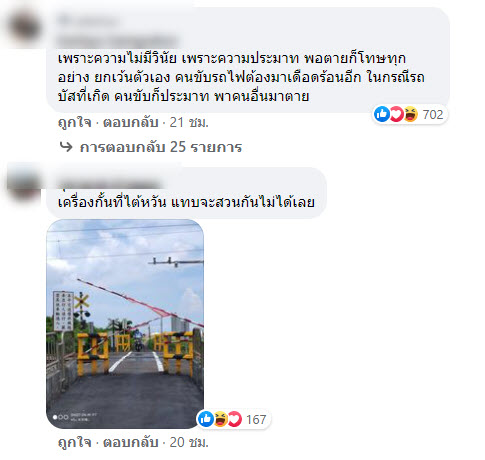Click the blurred name of the second commenter
The image size is (485, 460).
[x=108, y=183]
